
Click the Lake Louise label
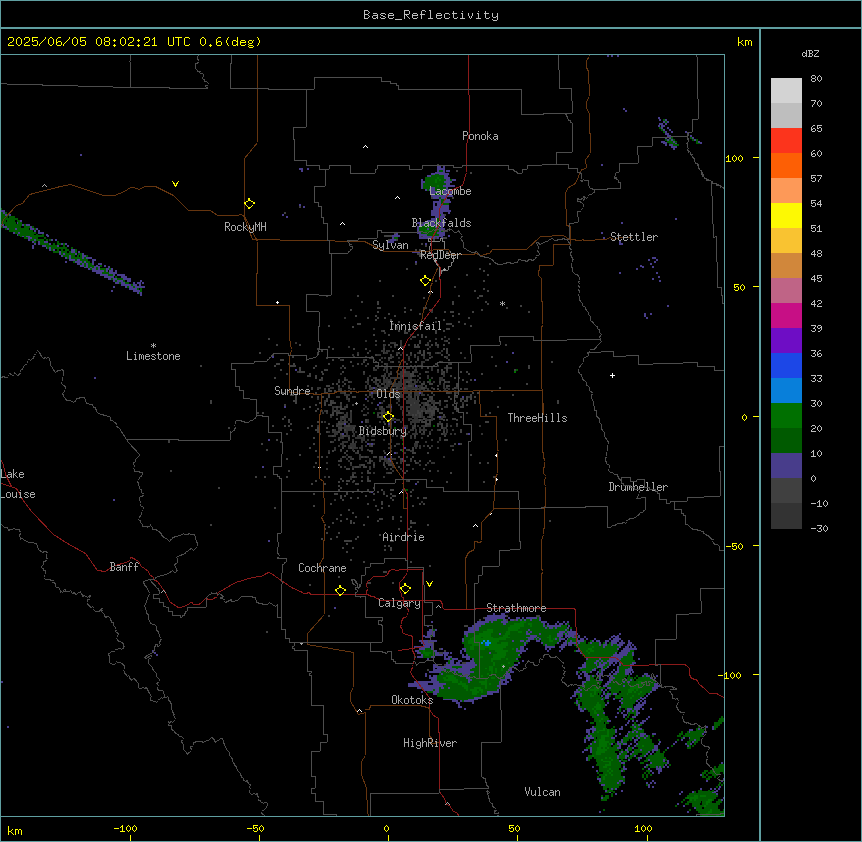pyautogui.click(x=18, y=484)
